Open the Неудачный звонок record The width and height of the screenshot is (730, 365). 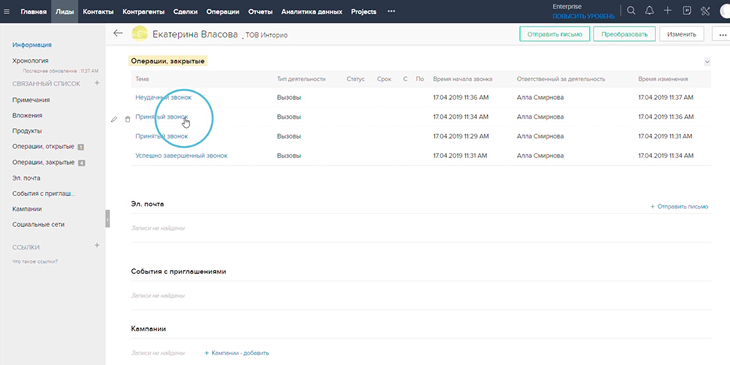click(163, 97)
